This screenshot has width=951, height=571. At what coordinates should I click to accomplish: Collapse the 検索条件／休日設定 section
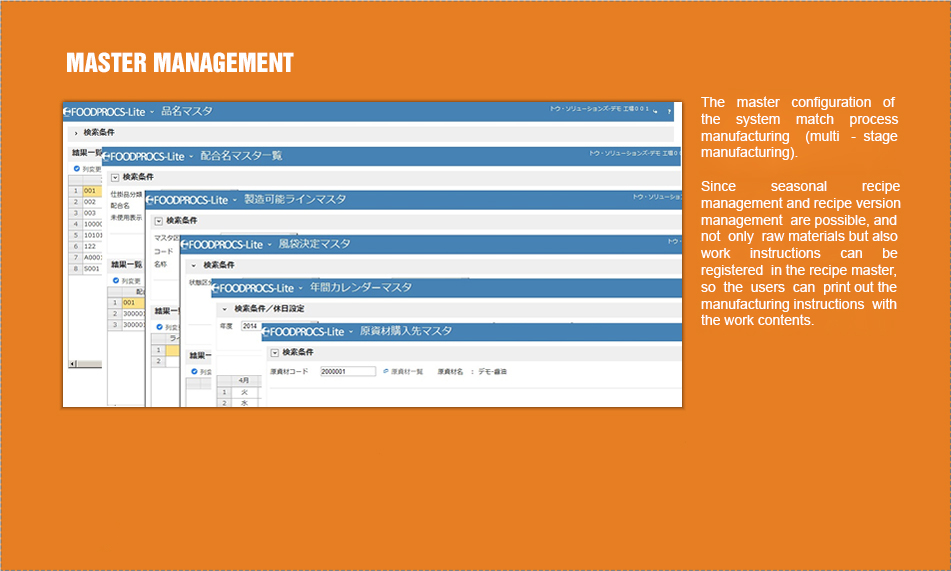click(x=224, y=309)
